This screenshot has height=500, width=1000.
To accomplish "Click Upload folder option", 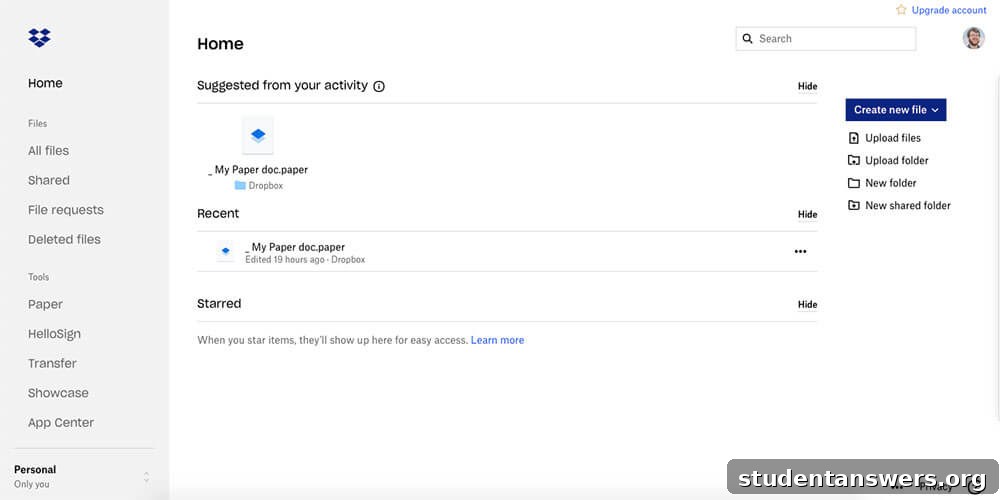I will [x=897, y=160].
